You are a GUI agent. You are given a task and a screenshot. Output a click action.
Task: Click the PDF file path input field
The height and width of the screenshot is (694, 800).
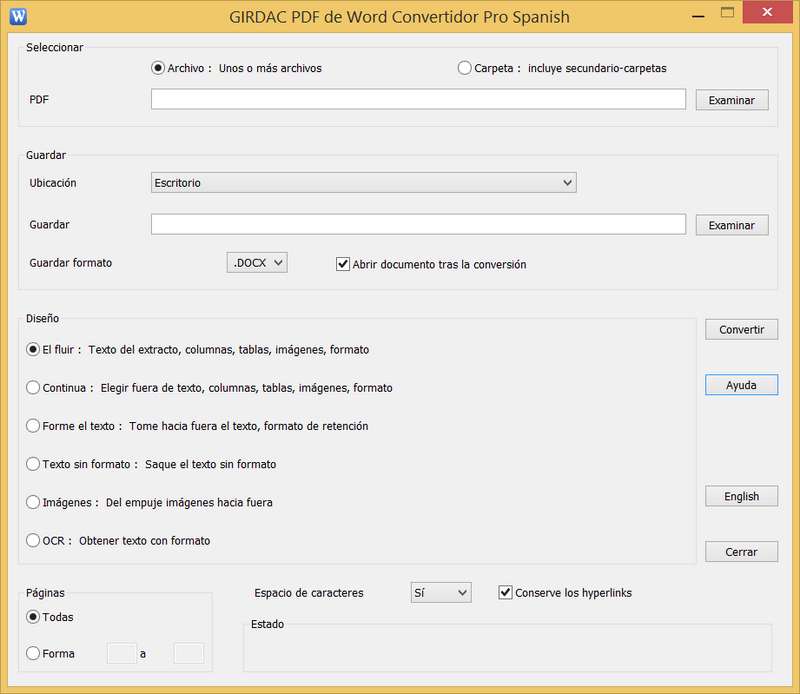click(418, 99)
